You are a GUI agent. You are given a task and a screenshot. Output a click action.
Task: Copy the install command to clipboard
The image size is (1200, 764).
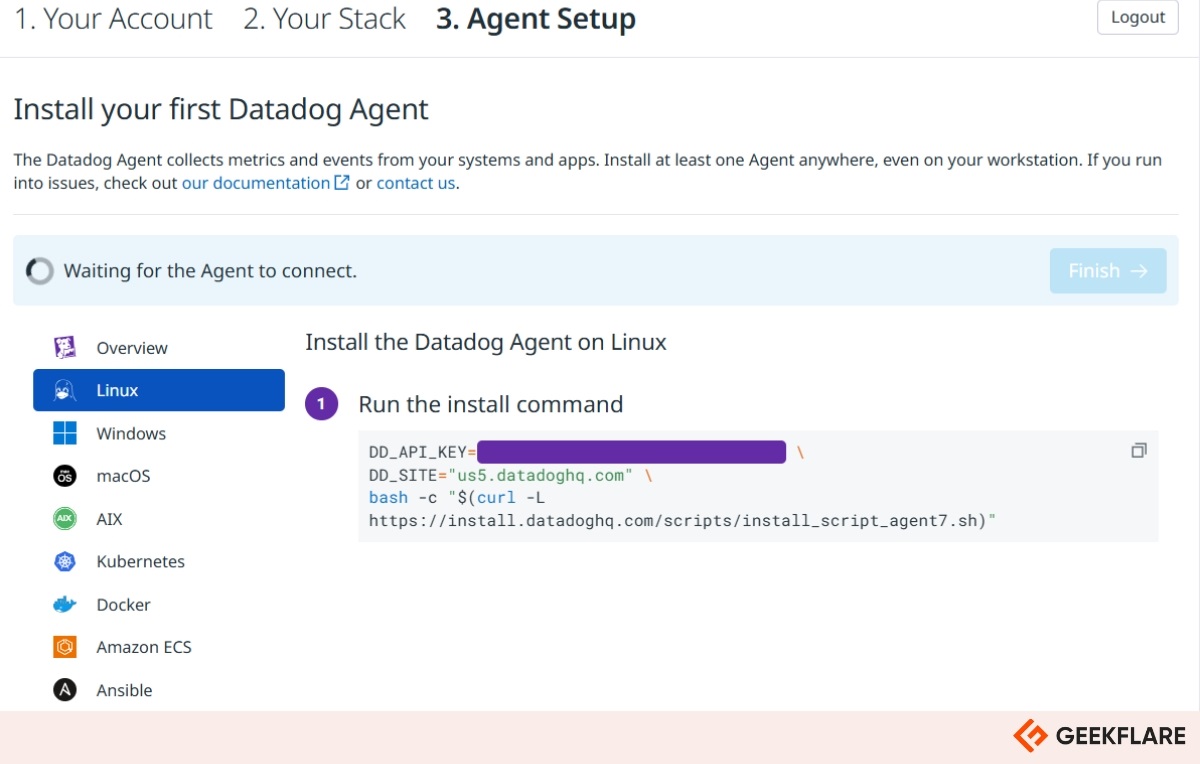pyautogui.click(x=1138, y=451)
